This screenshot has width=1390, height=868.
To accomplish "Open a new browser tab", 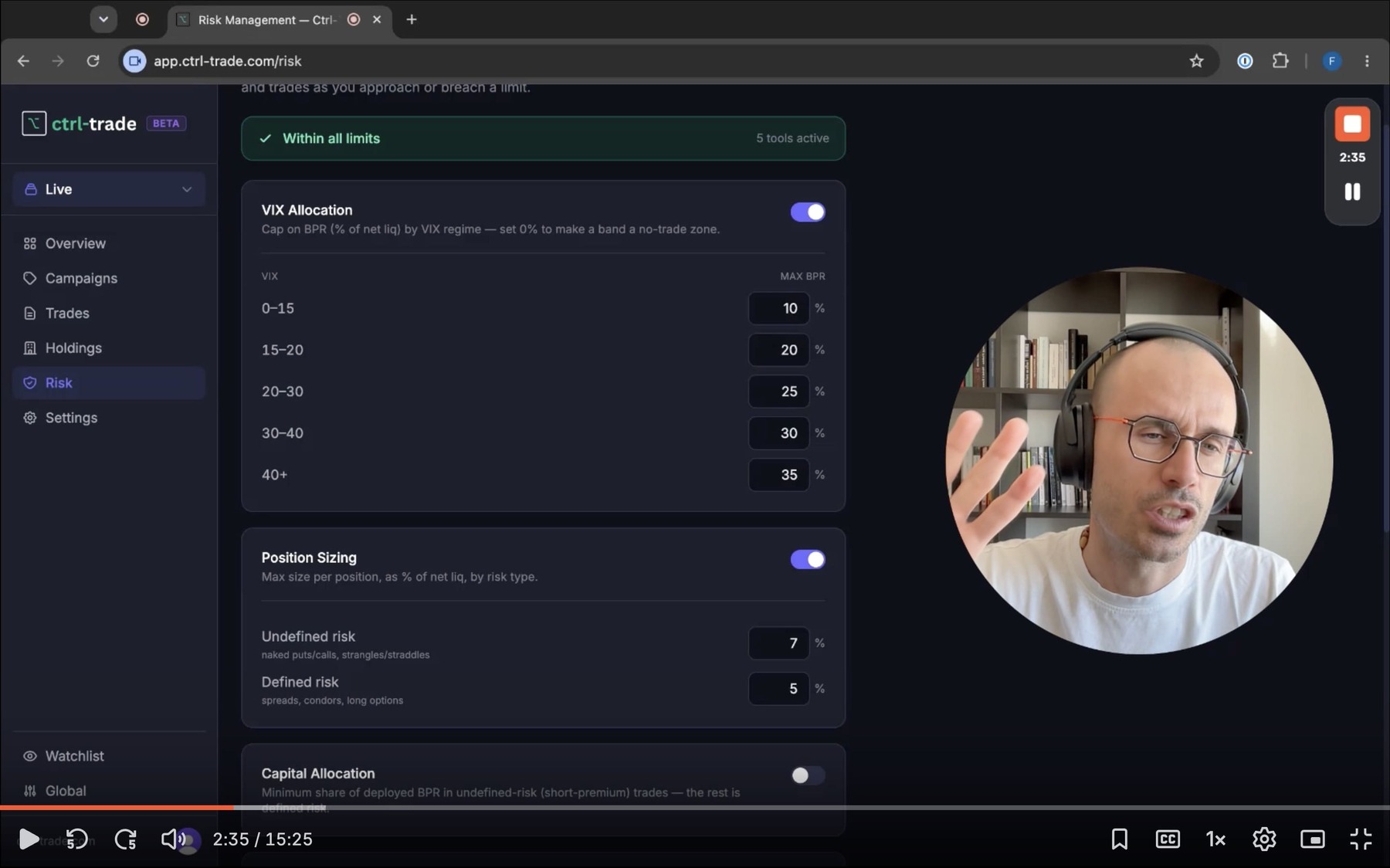I will (x=412, y=19).
